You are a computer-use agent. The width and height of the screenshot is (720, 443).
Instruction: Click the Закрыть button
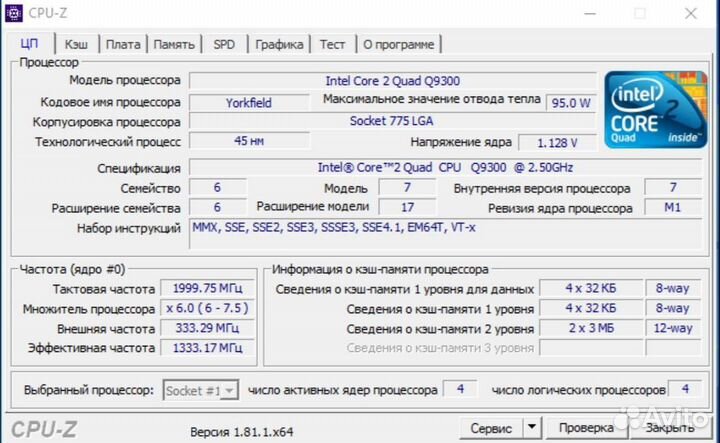click(x=670, y=427)
